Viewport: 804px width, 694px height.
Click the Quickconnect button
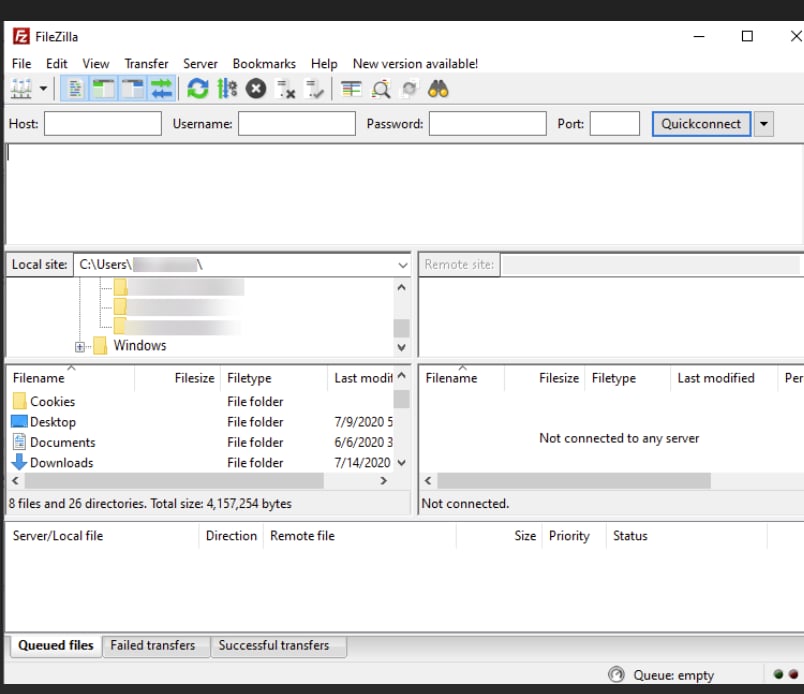point(701,124)
